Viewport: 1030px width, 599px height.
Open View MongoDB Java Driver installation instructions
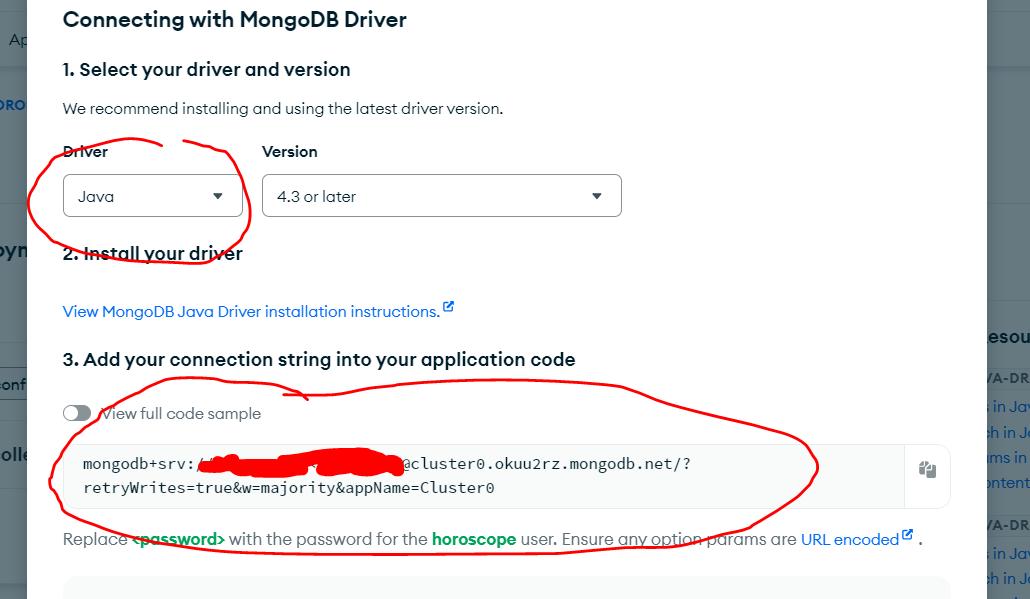[x=252, y=311]
